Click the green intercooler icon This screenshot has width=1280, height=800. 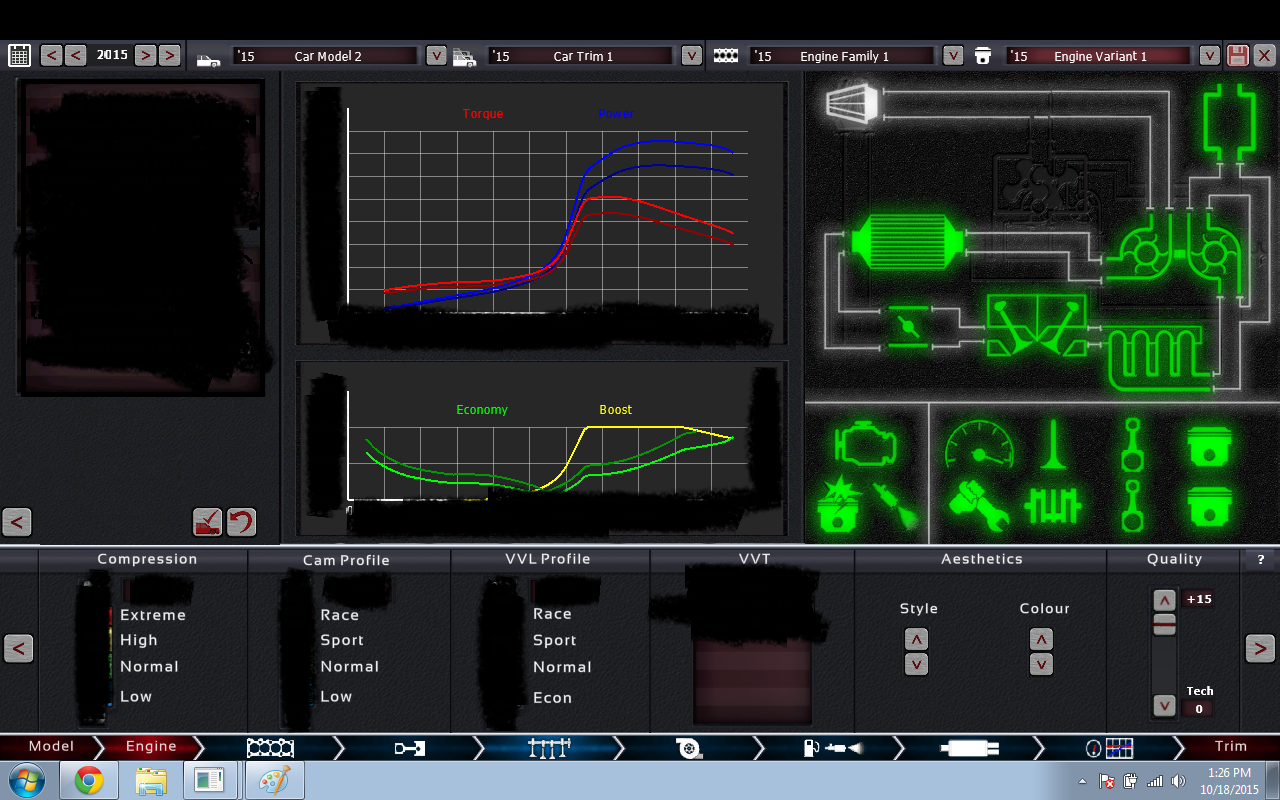(908, 242)
